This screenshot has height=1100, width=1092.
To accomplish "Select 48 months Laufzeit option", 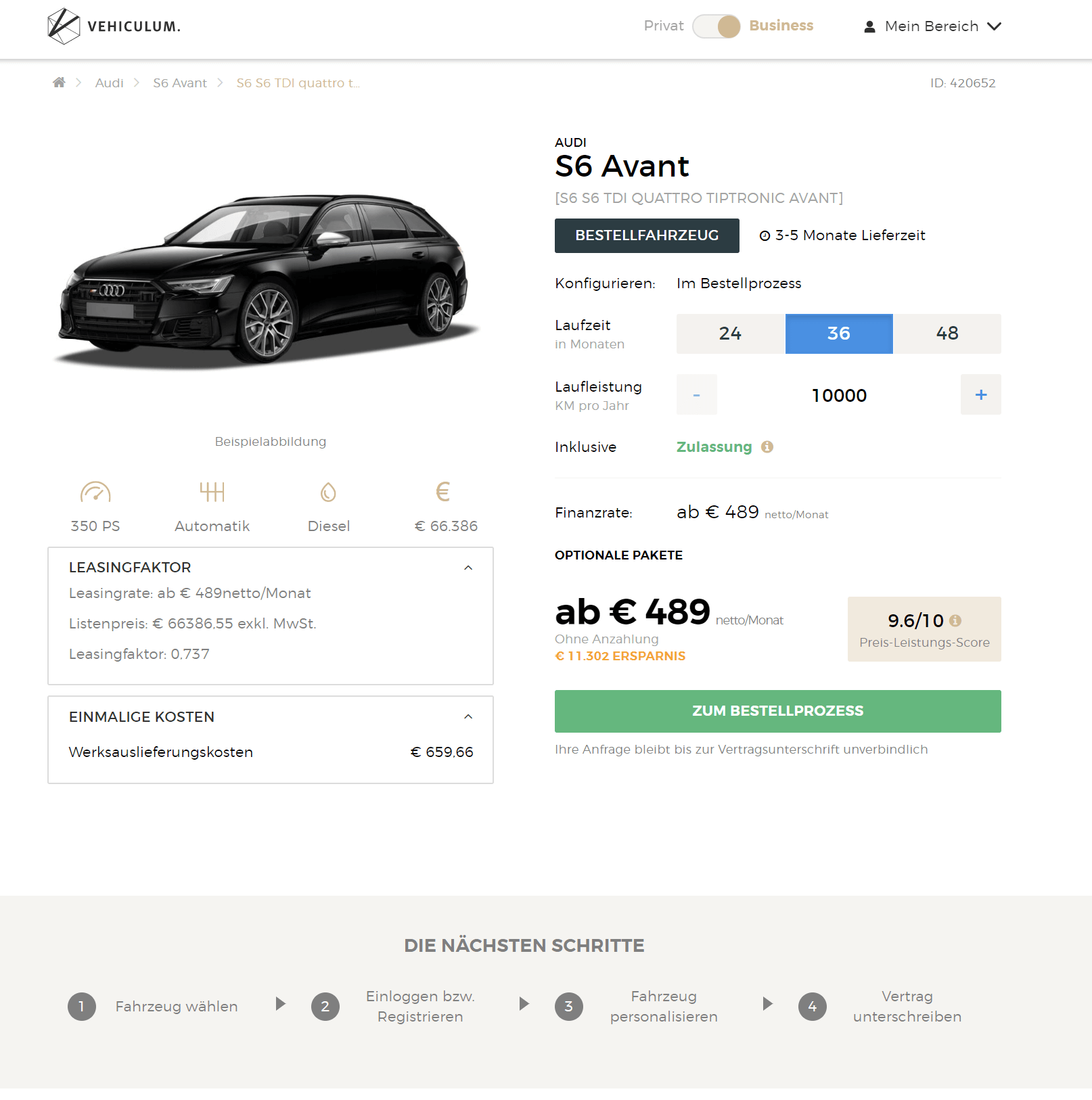I will pos(947,334).
